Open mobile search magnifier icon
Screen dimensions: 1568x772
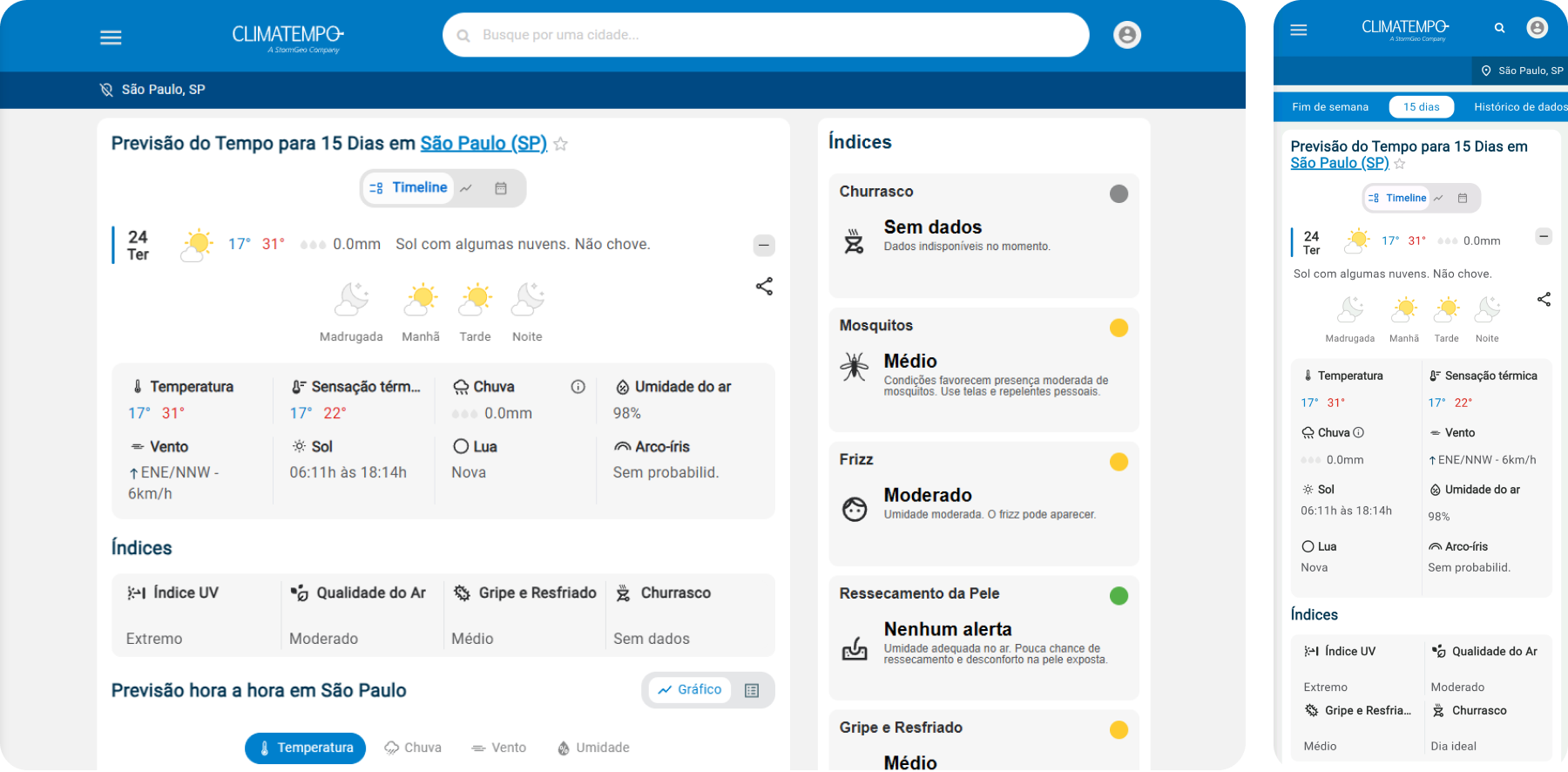[1499, 28]
